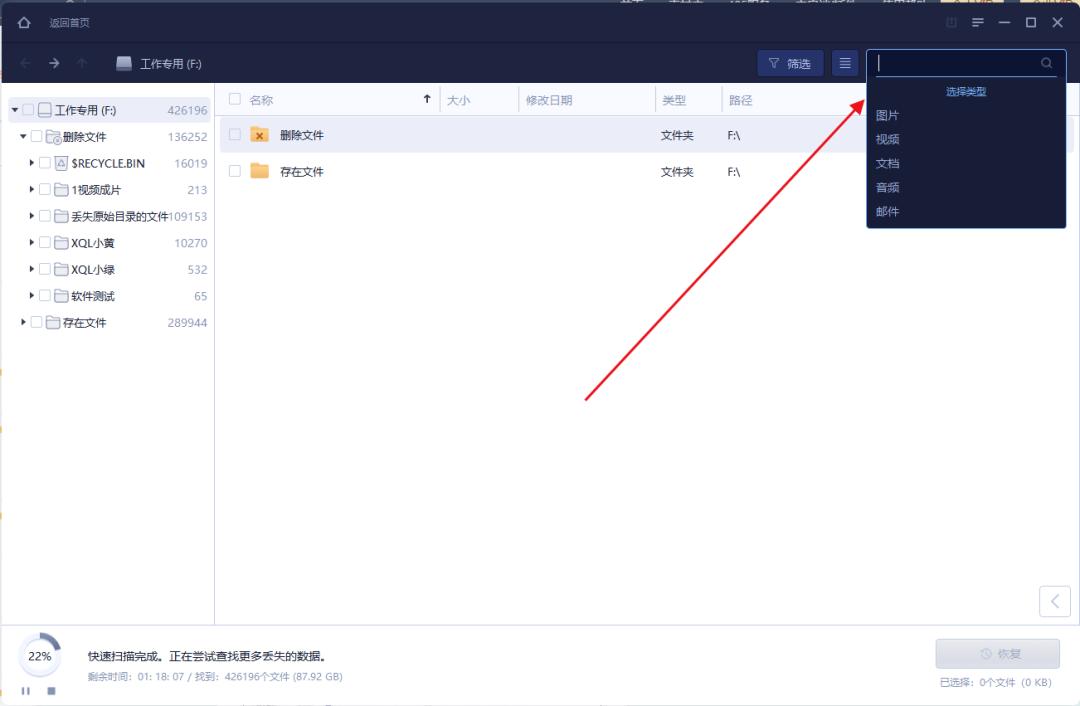Expand the $RECYCLE.BIN node

pos(32,163)
